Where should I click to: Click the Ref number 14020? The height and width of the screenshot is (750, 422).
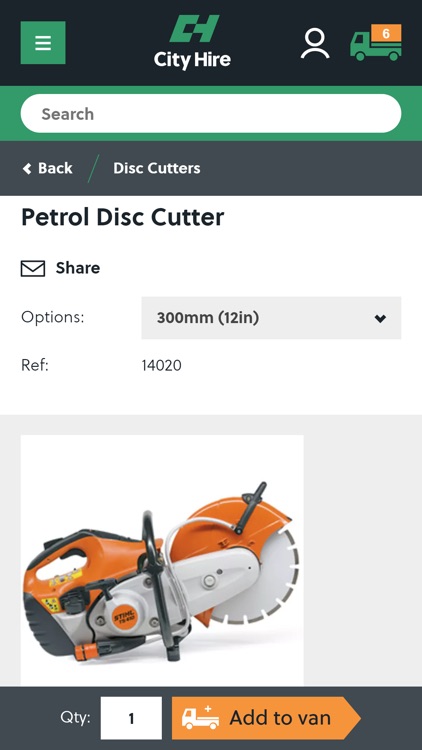pyautogui.click(x=162, y=366)
